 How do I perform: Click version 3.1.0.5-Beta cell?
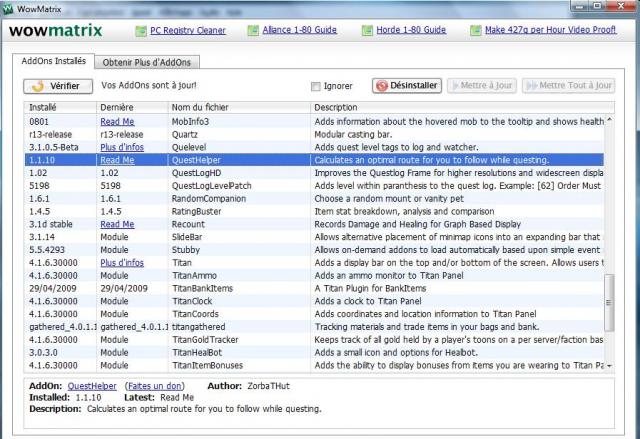53,147
